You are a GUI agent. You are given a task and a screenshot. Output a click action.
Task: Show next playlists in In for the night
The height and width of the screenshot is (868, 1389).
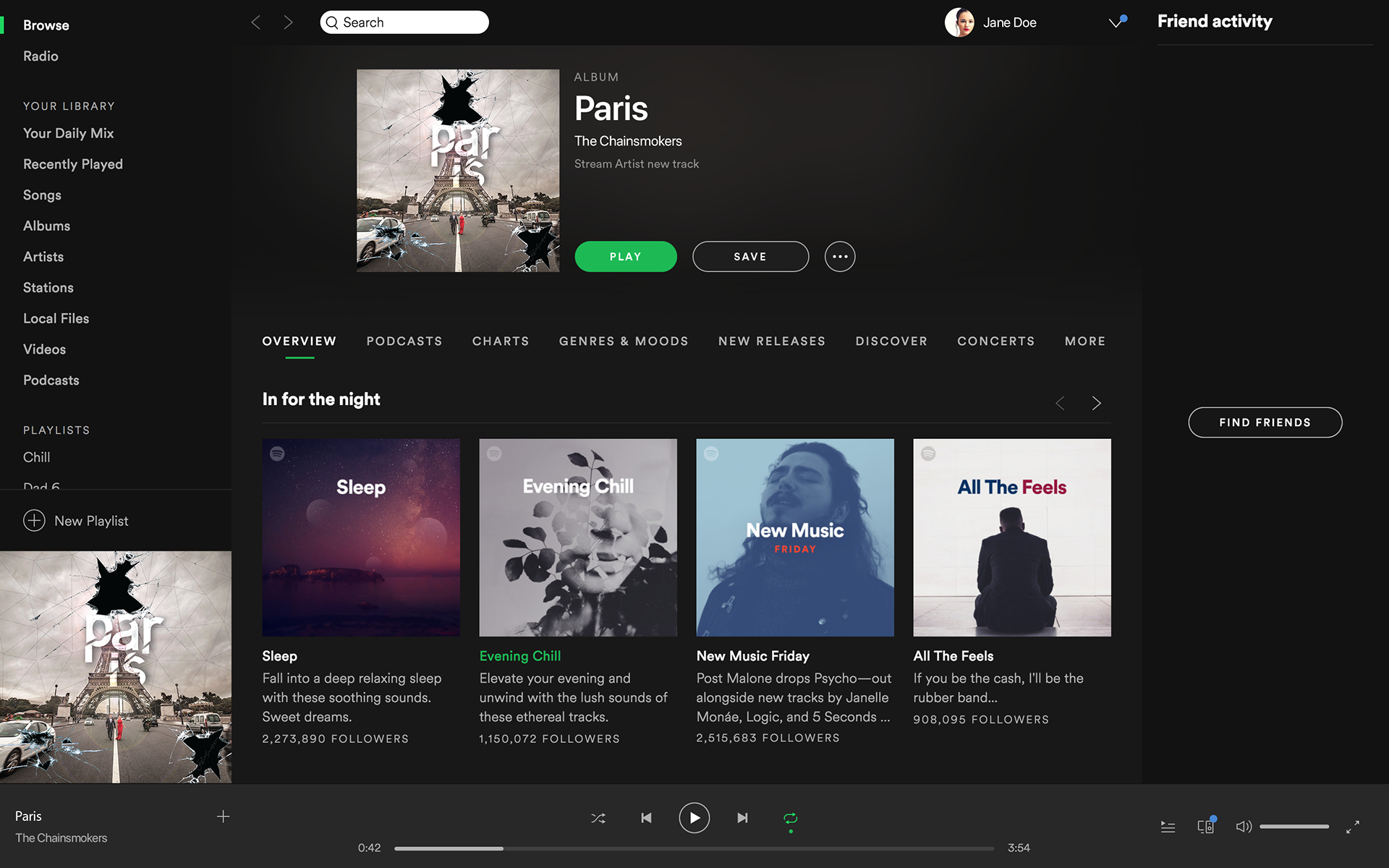[1097, 403]
